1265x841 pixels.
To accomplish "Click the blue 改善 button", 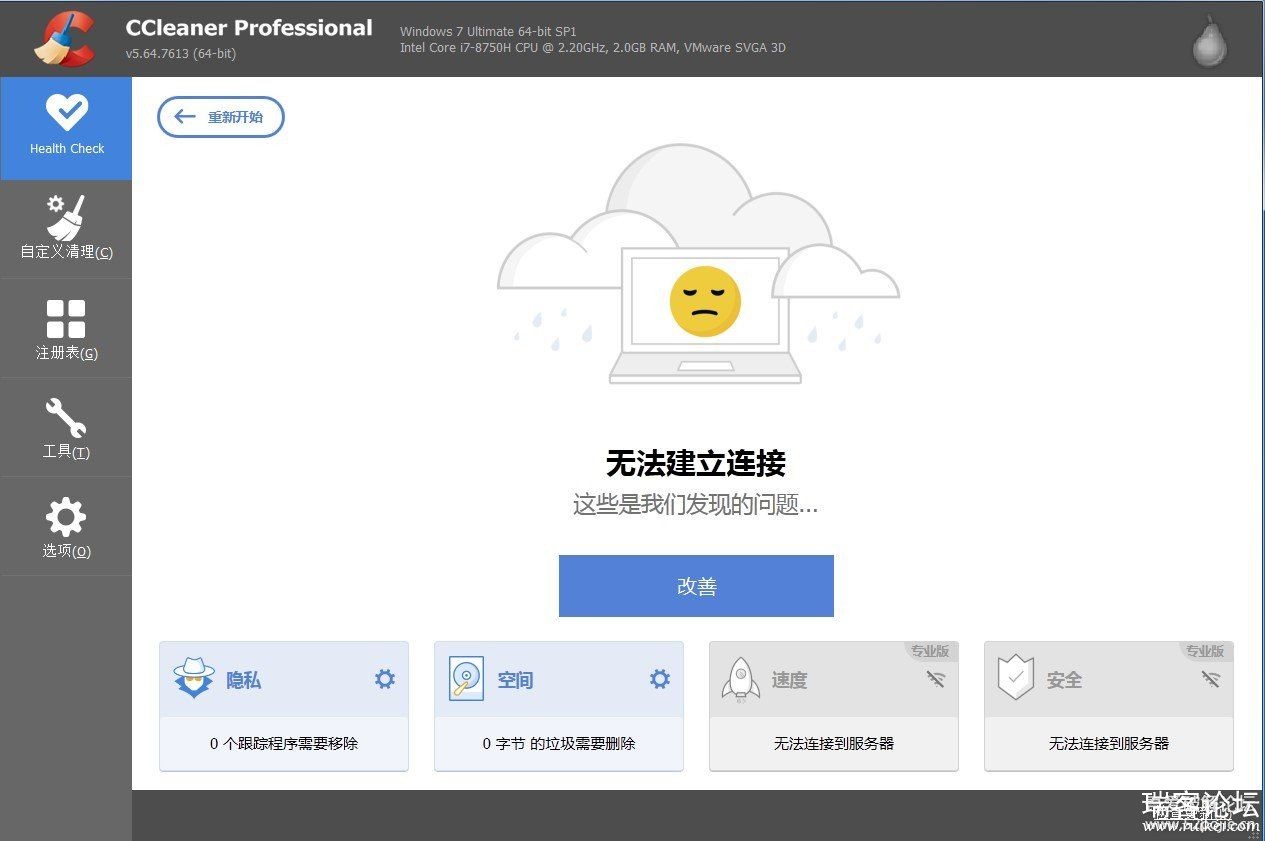I will (696, 586).
